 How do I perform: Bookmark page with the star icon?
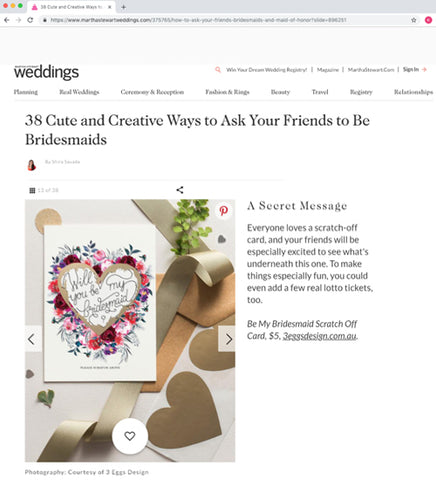(414, 20)
